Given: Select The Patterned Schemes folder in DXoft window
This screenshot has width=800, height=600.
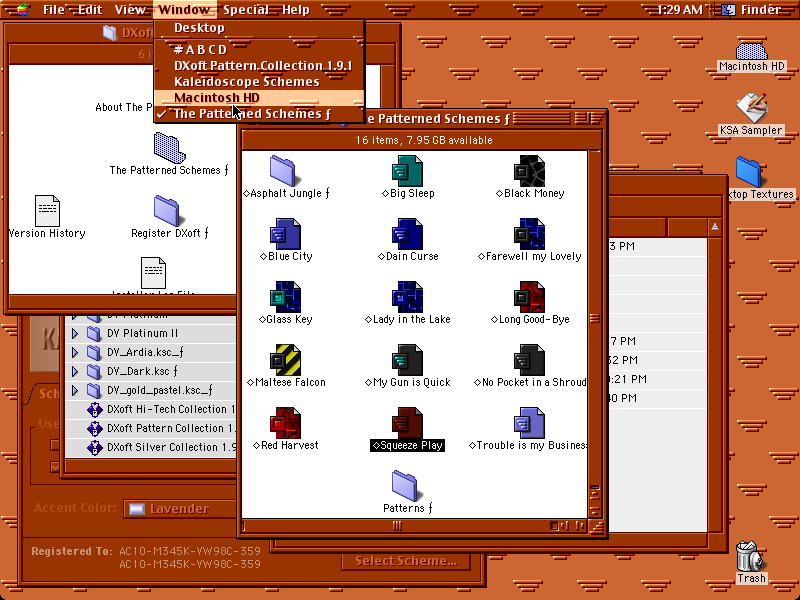Looking at the screenshot, I should pos(169,148).
